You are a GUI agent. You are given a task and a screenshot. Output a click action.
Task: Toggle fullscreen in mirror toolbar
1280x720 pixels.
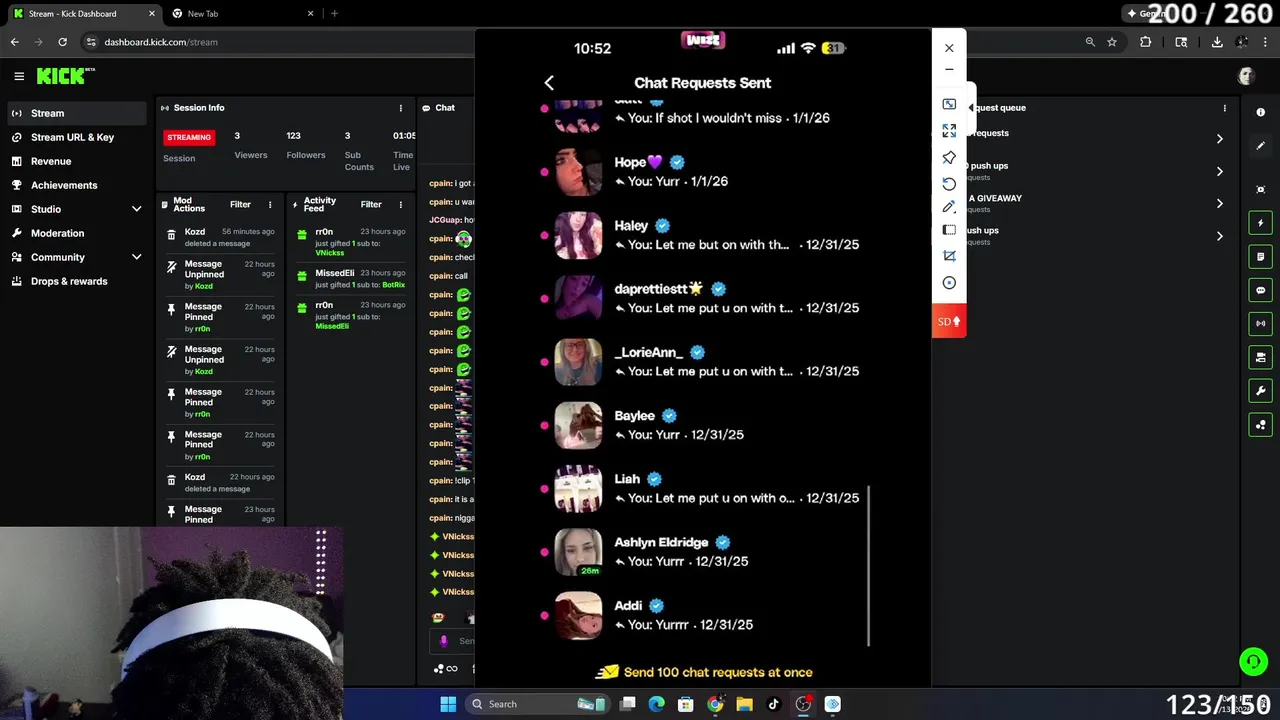click(949, 131)
